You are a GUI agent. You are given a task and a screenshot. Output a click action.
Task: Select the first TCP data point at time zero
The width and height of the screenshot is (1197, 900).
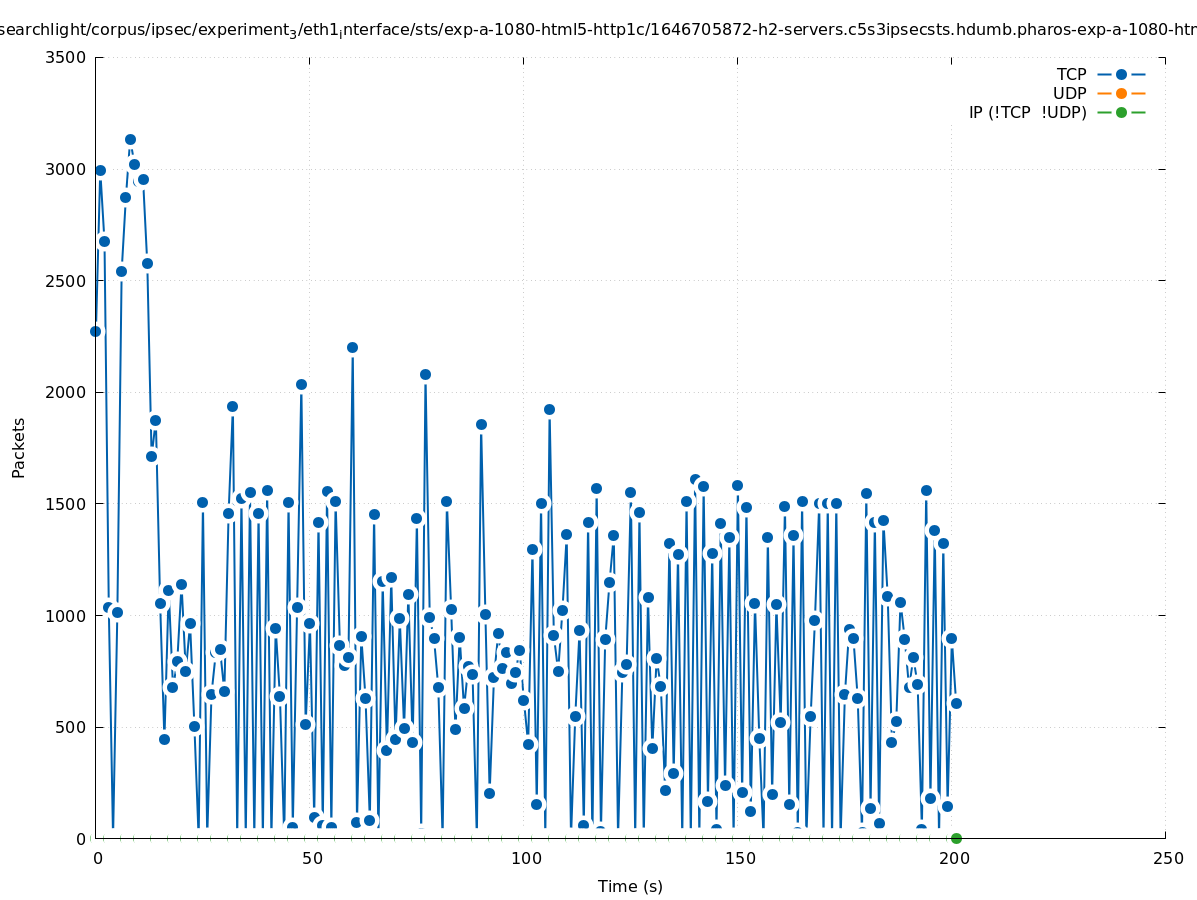pyautogui.click(x=95, y=331)
